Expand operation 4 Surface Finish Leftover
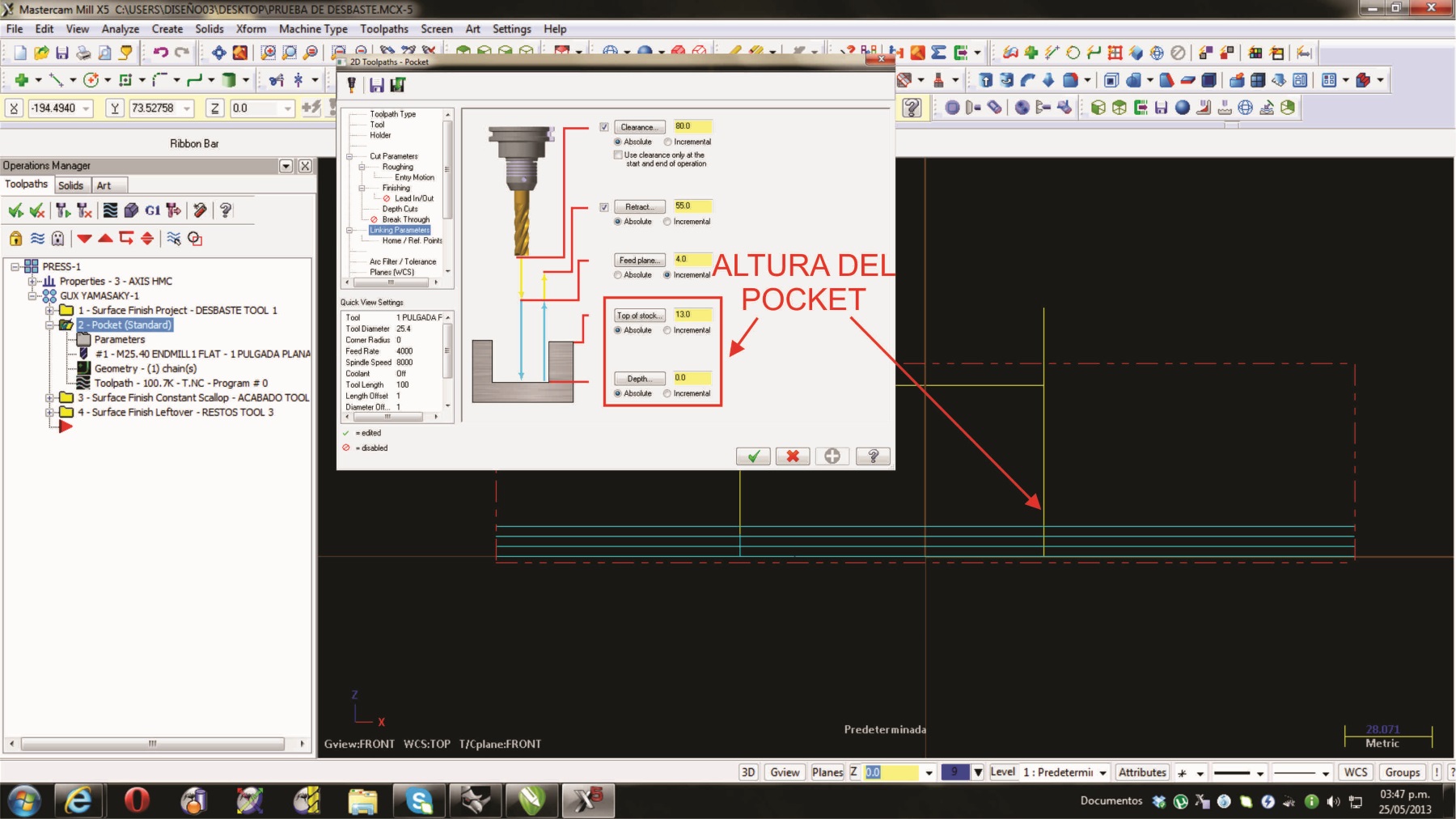1456x819 pixels. coord(49,413)
